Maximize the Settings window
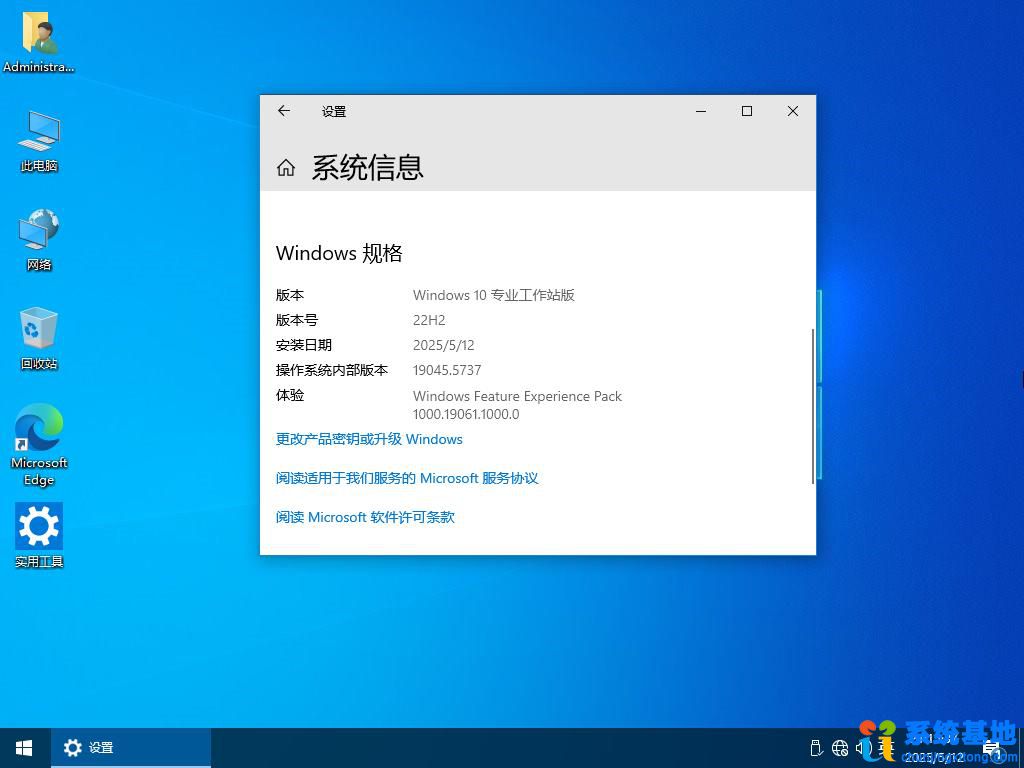 pos(746,111)
